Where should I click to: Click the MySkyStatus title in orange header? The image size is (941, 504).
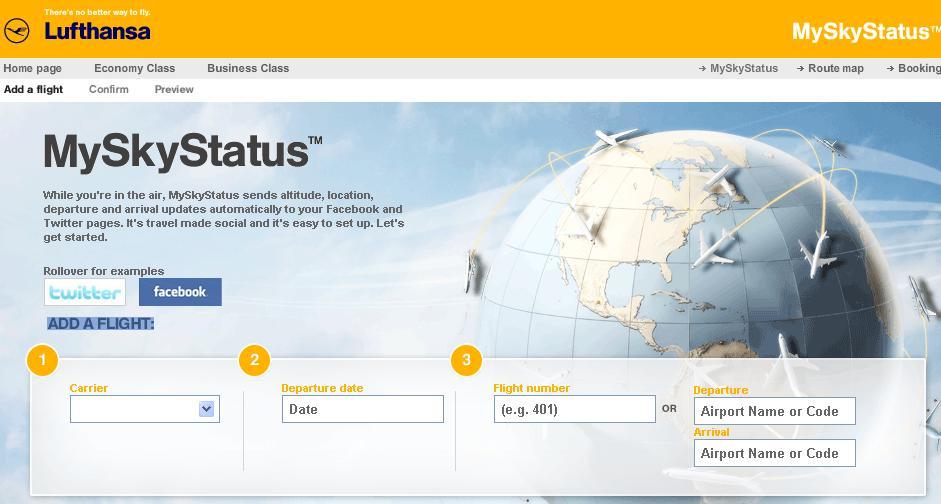click(x=866, y=32)
